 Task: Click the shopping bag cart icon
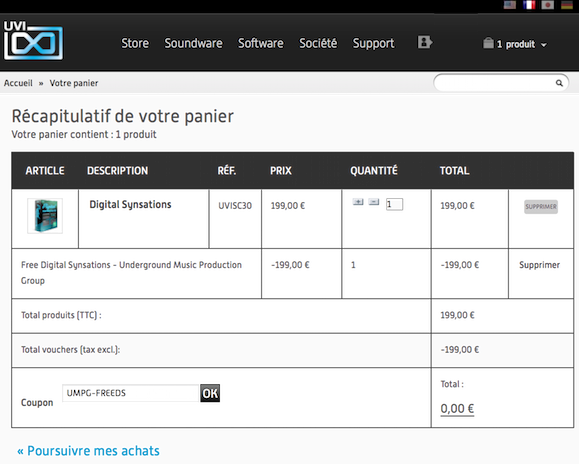[x=488, y=43]
